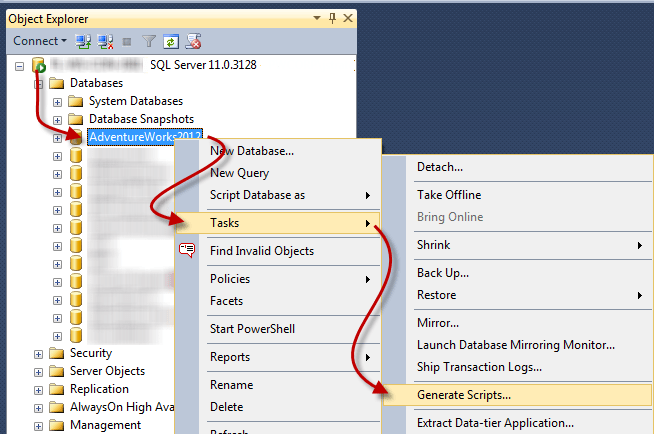Select Mirror... in Tasks submenu
654x434 pixels.
coord(517,323)
